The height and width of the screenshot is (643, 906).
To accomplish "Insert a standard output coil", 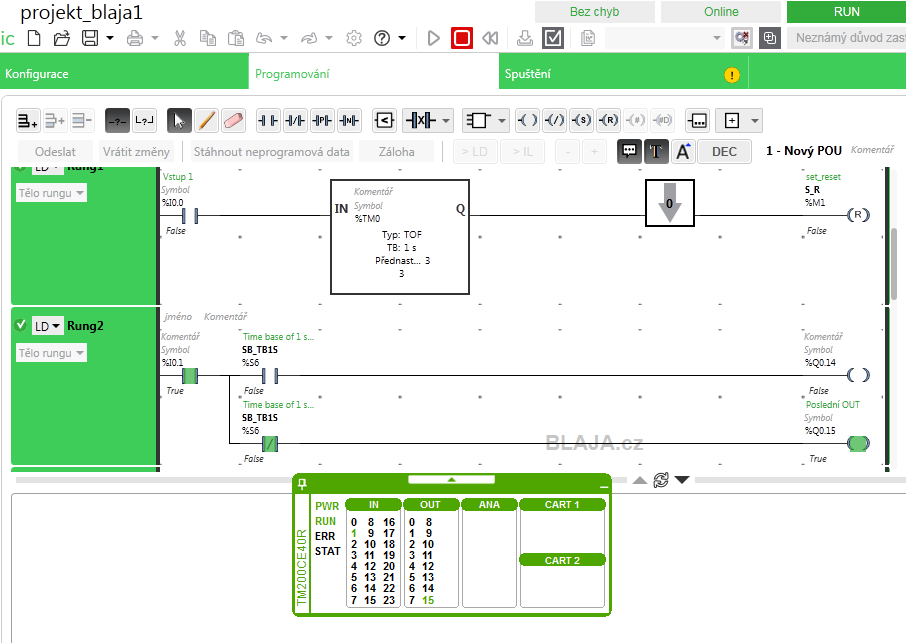I will tap(527, 121).
